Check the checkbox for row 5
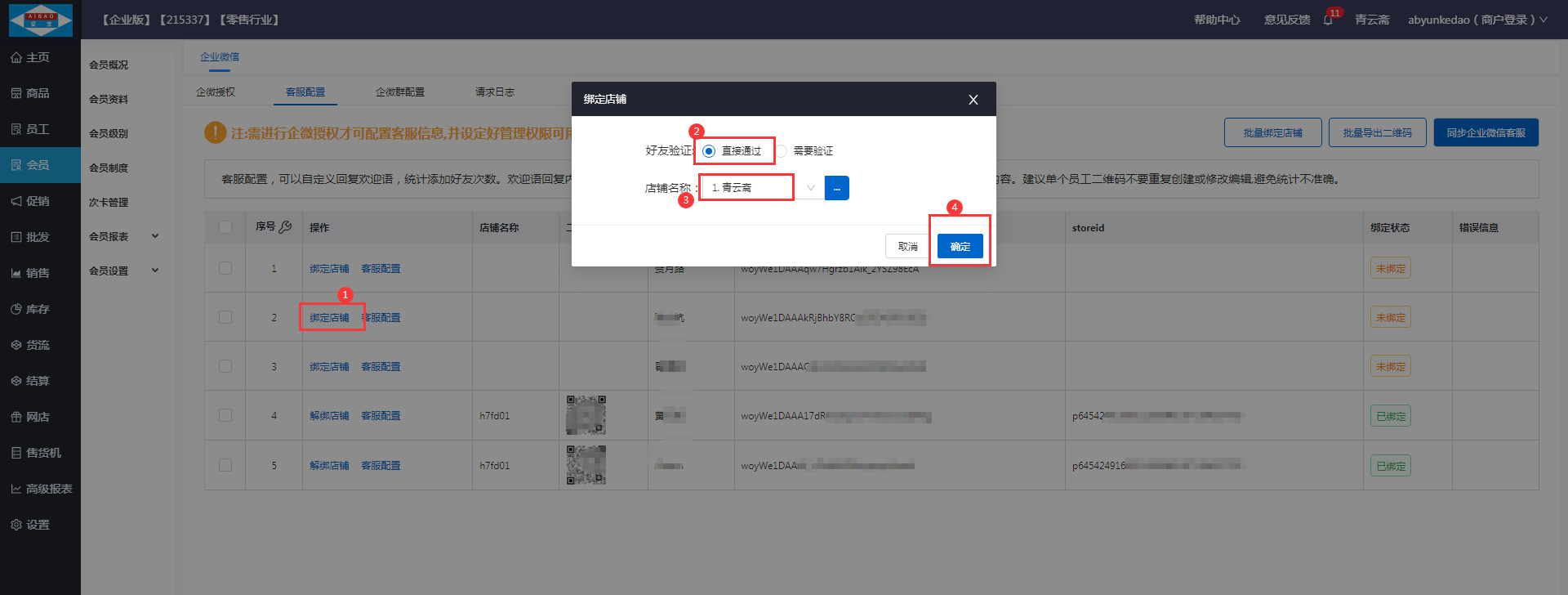This screenshot has width=1568, height=595. (x=225, y=465)
